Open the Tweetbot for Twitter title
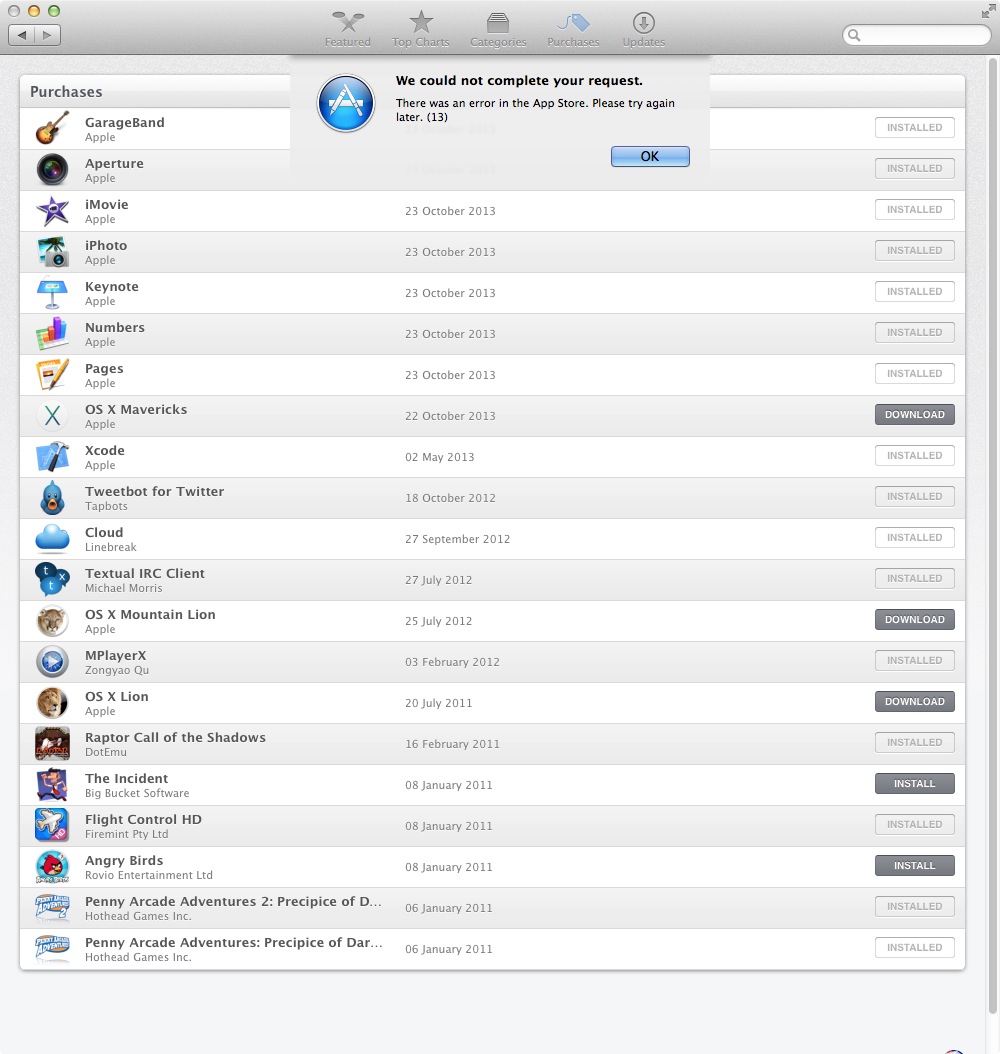 click(155, 491)
